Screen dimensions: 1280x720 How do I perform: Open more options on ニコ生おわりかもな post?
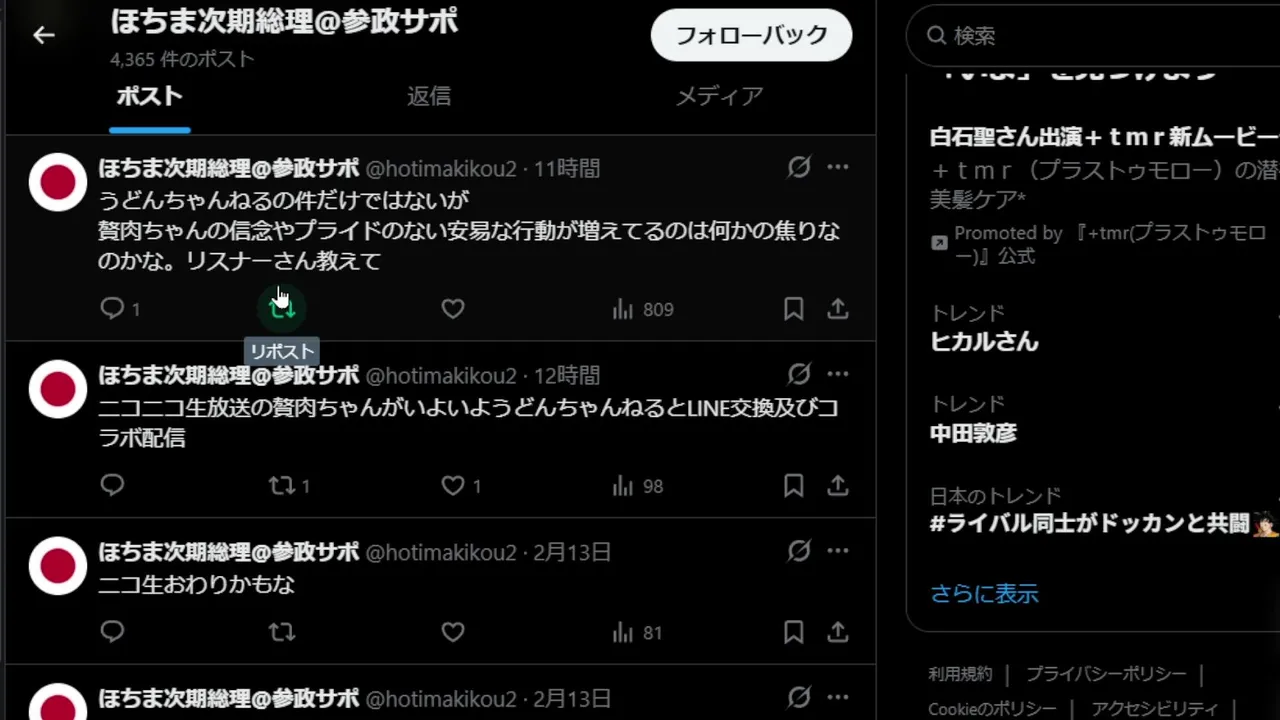(x=838, y=551)
